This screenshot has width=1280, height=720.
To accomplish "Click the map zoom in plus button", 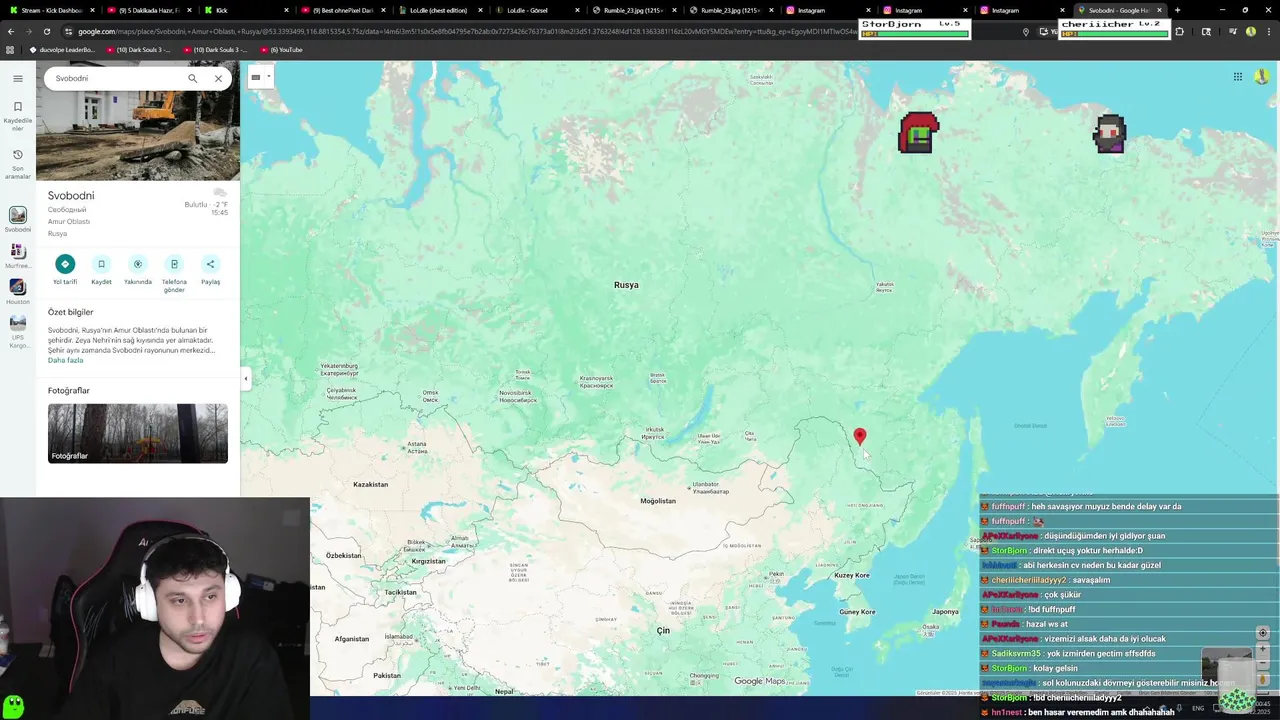I will click(1263, 649).
